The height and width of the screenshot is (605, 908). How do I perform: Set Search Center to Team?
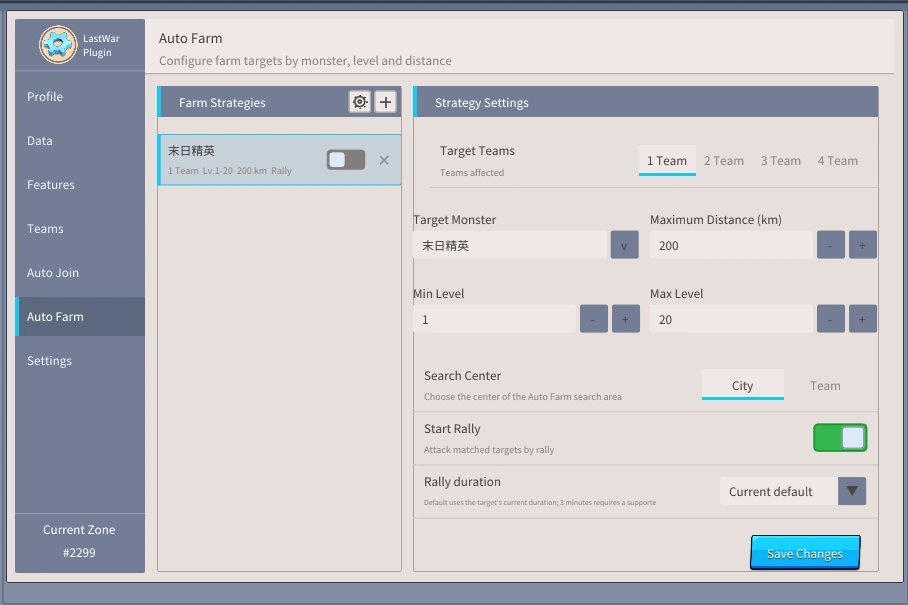(x=825, y=385)
